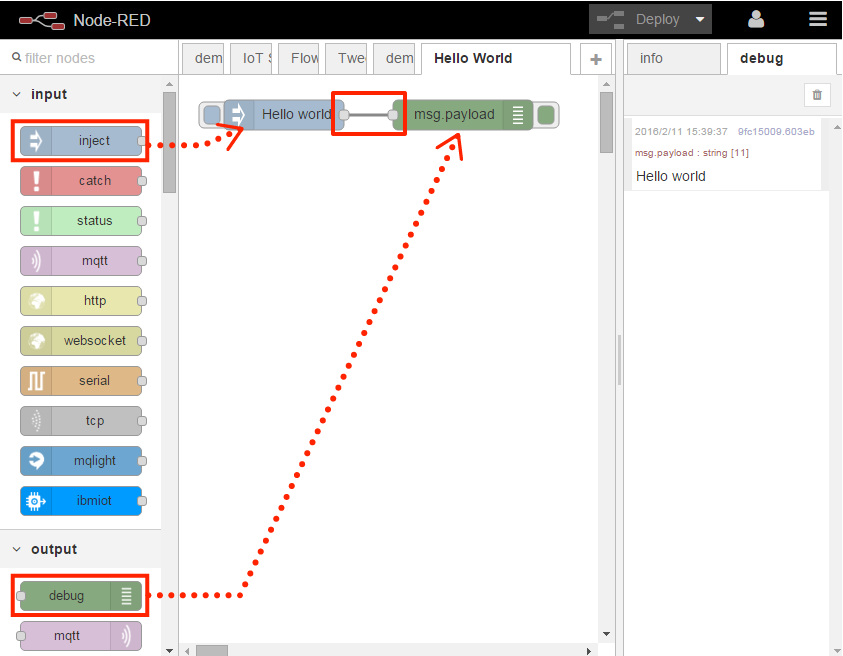Screen dimensions: 843x656
Task: Focus the filter nodes search field
Action: click(x=89, y=58)
